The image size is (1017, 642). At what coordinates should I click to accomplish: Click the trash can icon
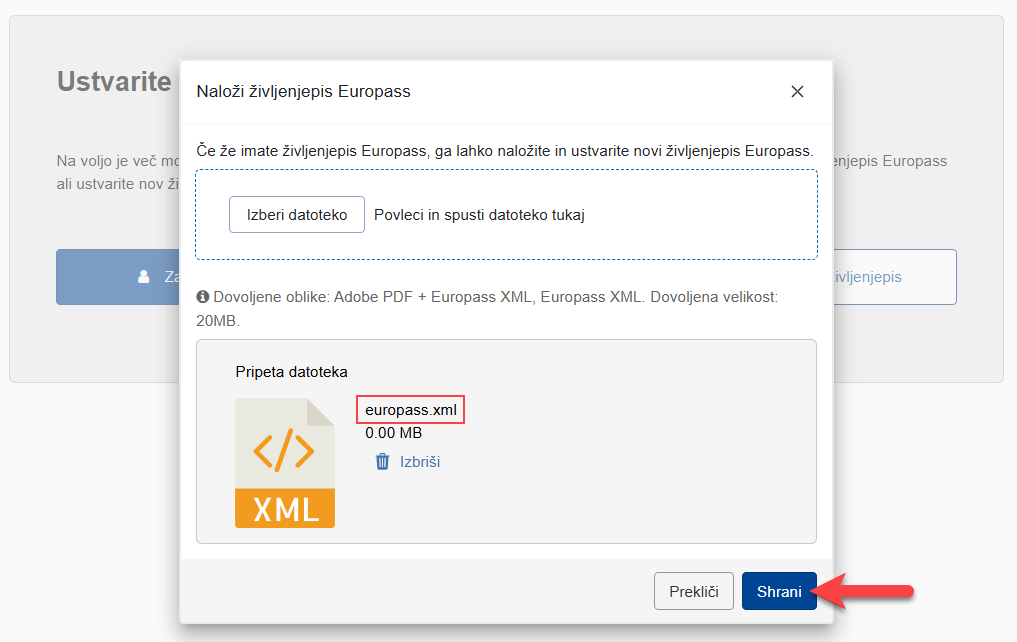382,462
